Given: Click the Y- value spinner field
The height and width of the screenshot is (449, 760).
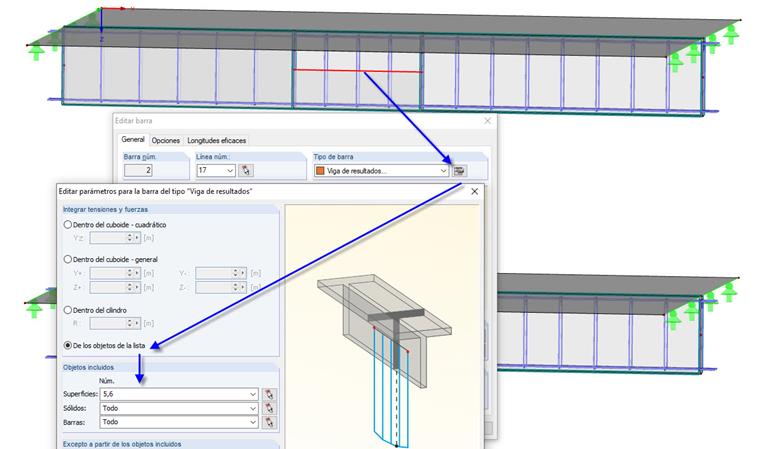Looking at the screenshot, I should 221,273.
